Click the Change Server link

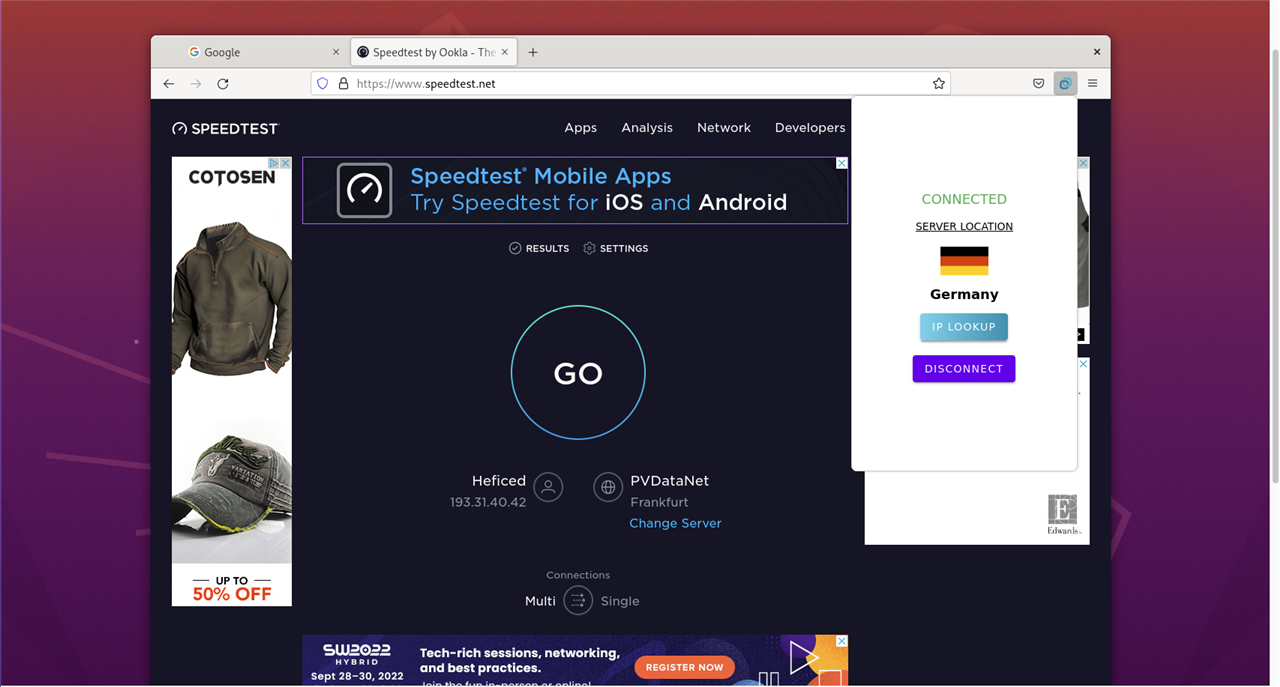(x=675, y=523)
